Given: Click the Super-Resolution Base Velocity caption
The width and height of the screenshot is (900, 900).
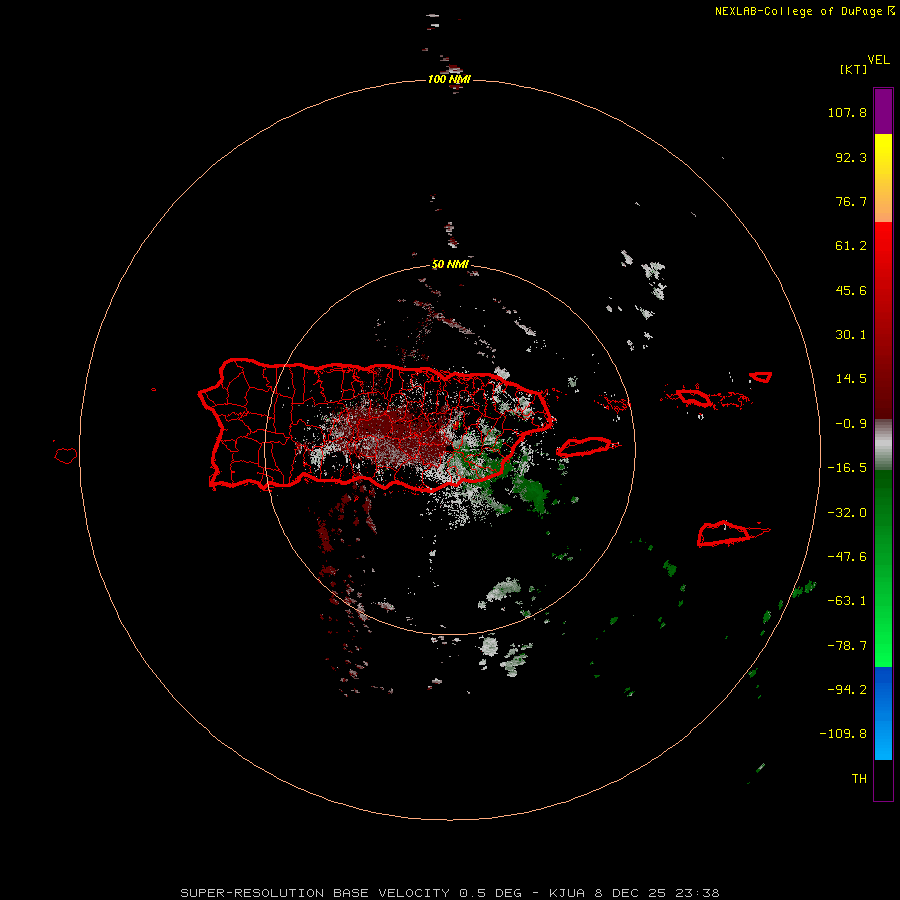Looking at the screenshot, I should coord(450,893).
